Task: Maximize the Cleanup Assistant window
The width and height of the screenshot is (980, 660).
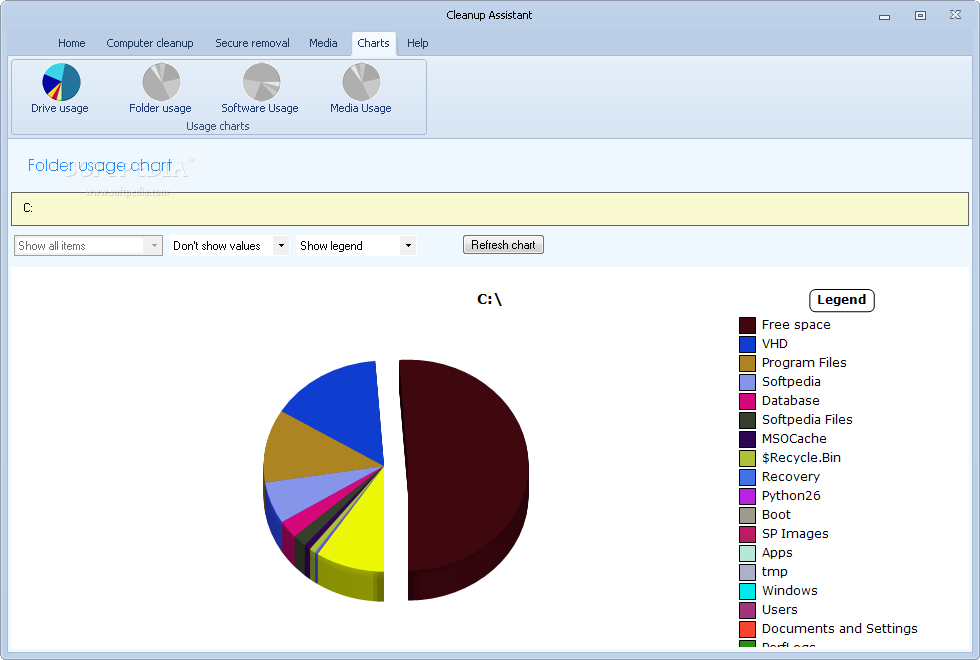Action: 920,16
